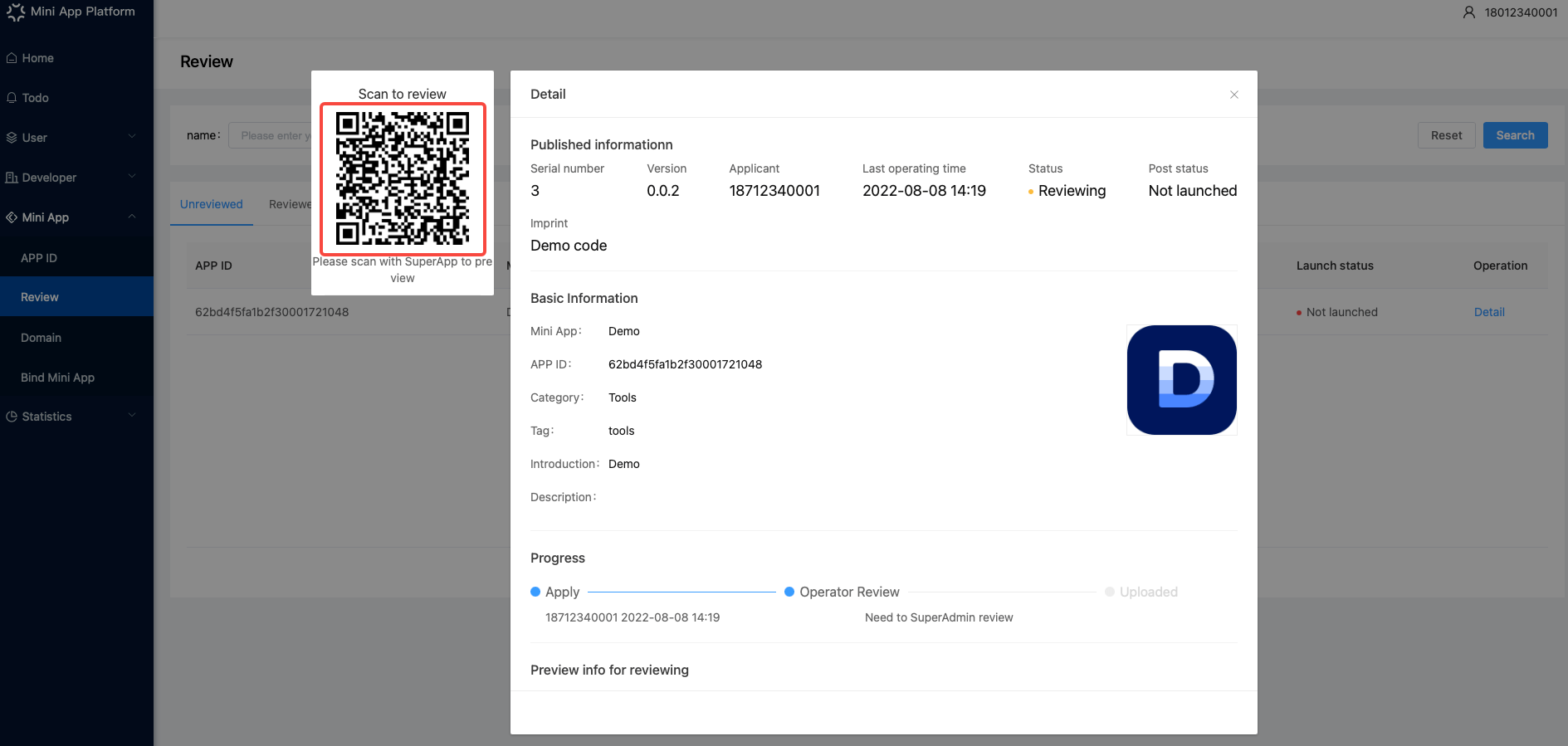
Task: Expand the Developer submenu chevron
Action: [x=132, y=177]
